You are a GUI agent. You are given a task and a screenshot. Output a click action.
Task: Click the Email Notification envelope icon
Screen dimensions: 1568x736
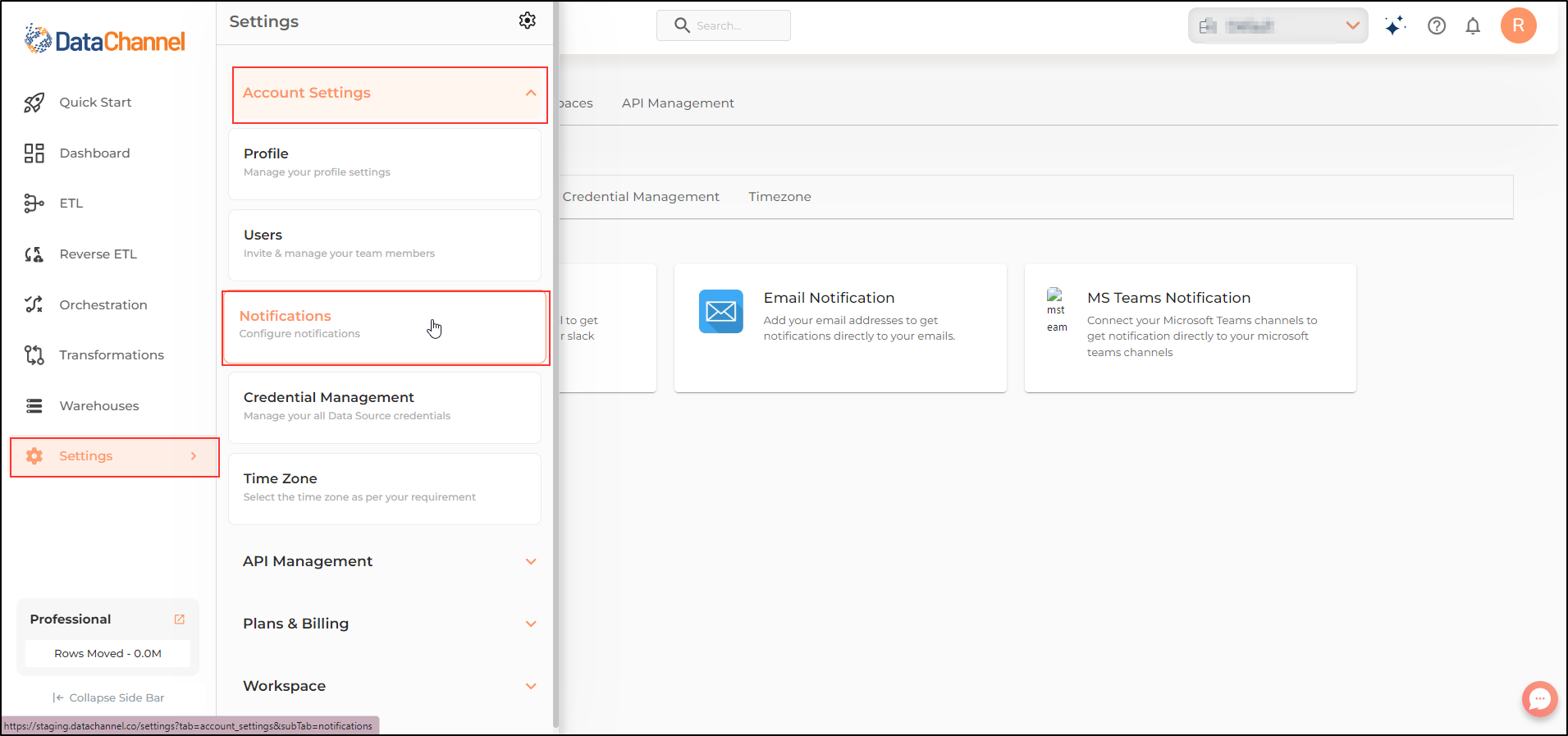721,311
